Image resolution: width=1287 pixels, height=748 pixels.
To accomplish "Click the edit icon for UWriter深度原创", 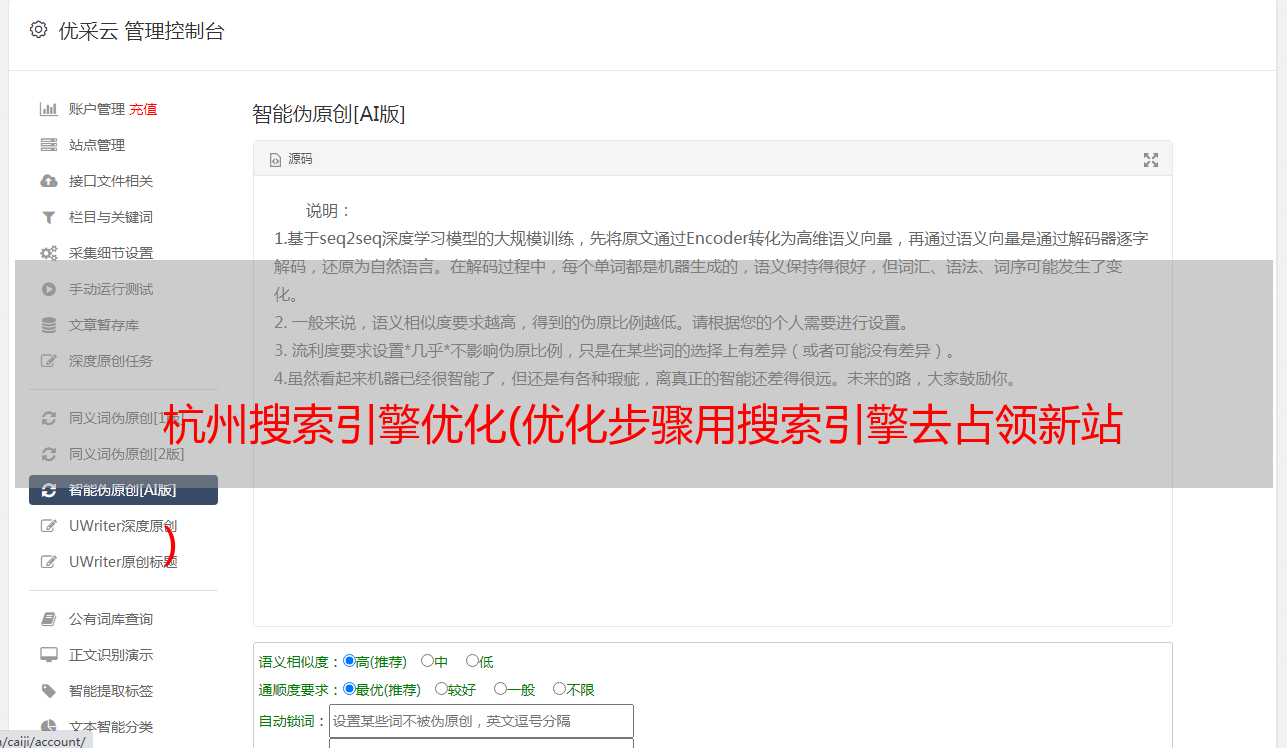I will point(48,526).
